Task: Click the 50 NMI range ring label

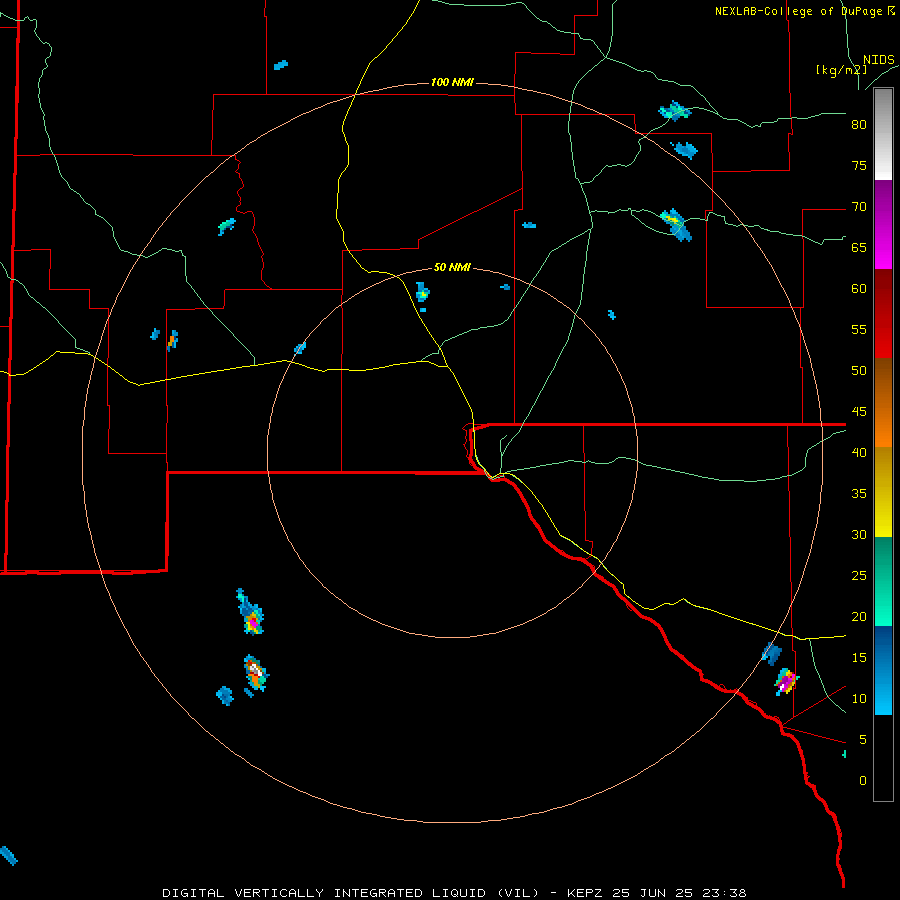Action: point(452,267)
